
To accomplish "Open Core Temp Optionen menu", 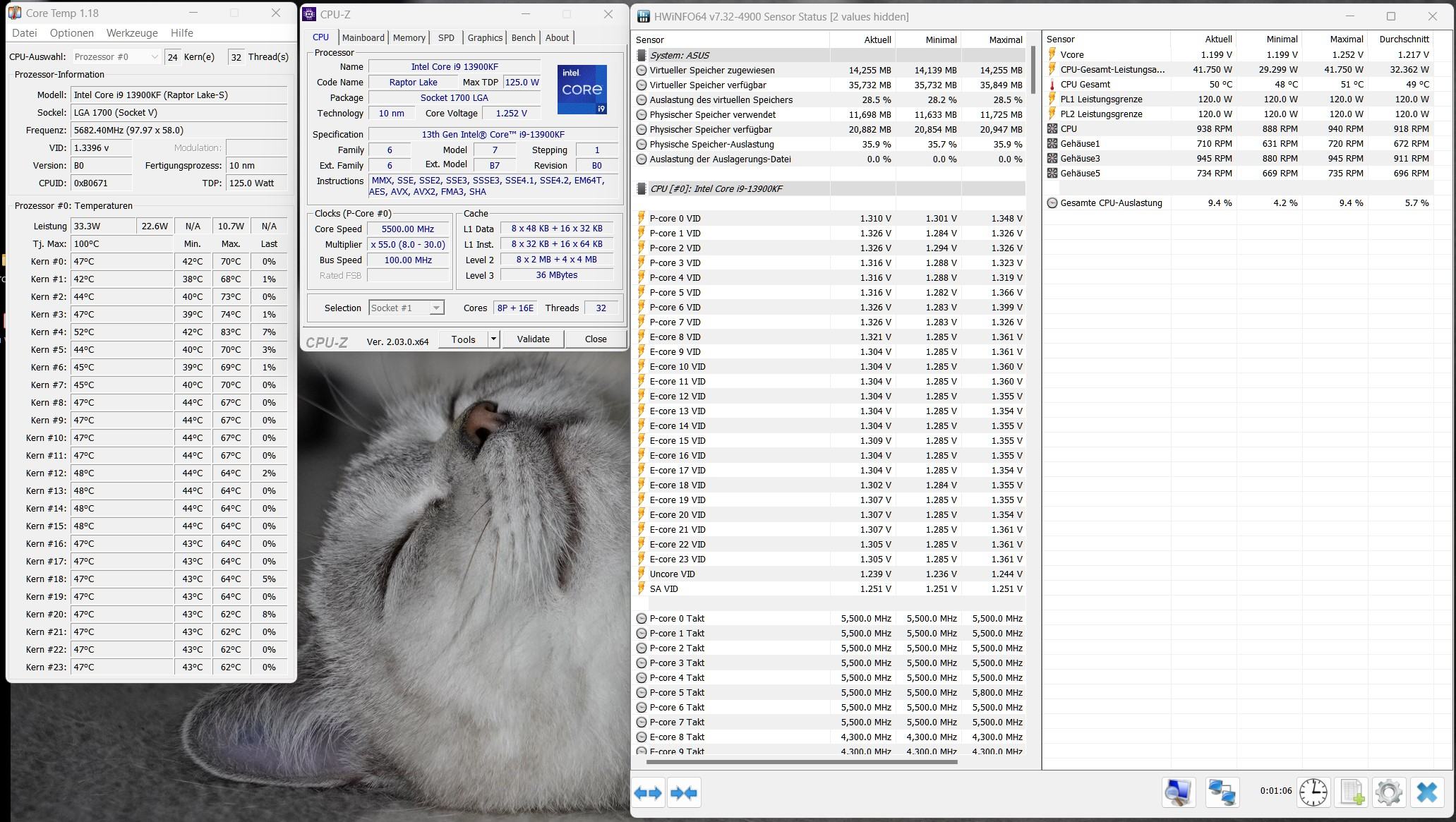I will (x=72, y=33).
